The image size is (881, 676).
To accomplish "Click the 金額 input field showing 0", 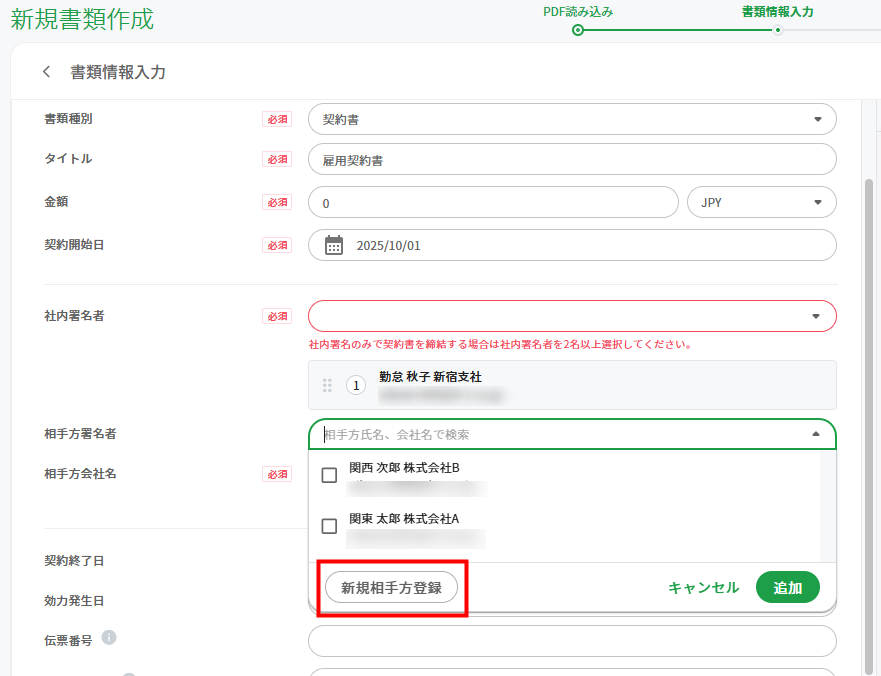I will [x=493, y=202].
